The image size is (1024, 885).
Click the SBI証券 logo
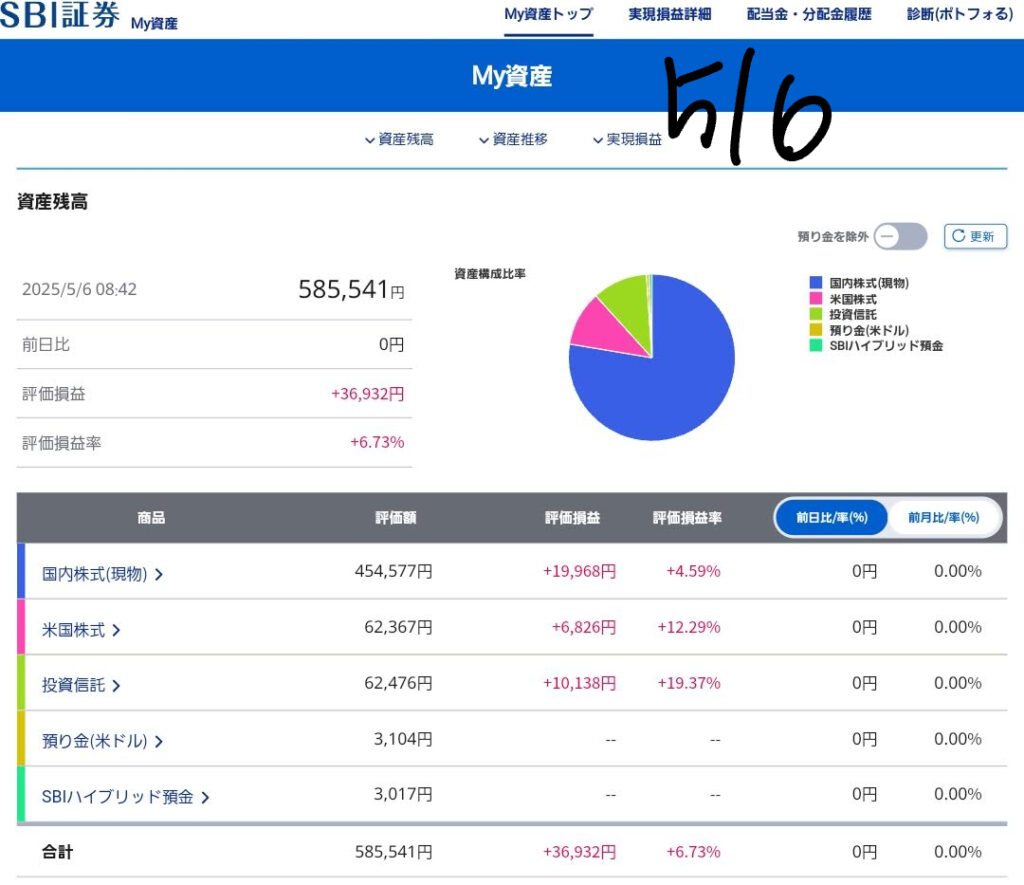click(x=60, y=16)
